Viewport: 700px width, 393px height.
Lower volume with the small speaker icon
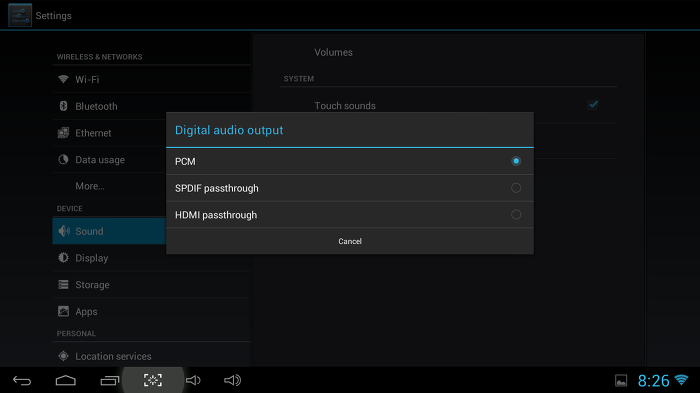point(193,380)
